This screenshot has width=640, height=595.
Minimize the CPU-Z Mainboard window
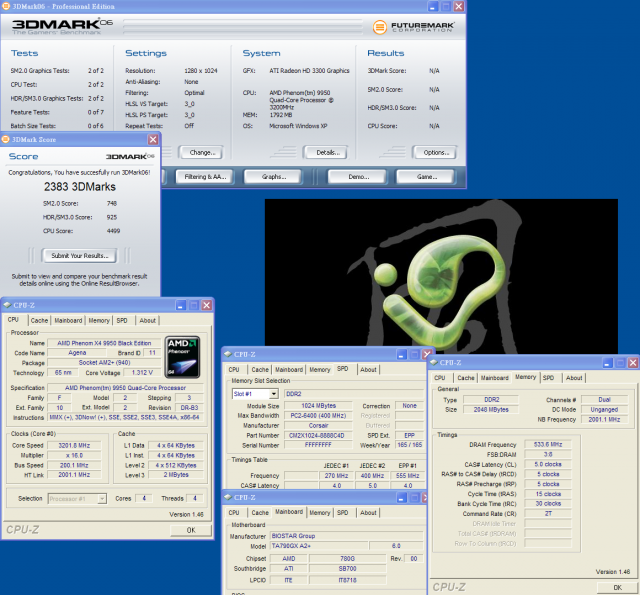(402, 498)
